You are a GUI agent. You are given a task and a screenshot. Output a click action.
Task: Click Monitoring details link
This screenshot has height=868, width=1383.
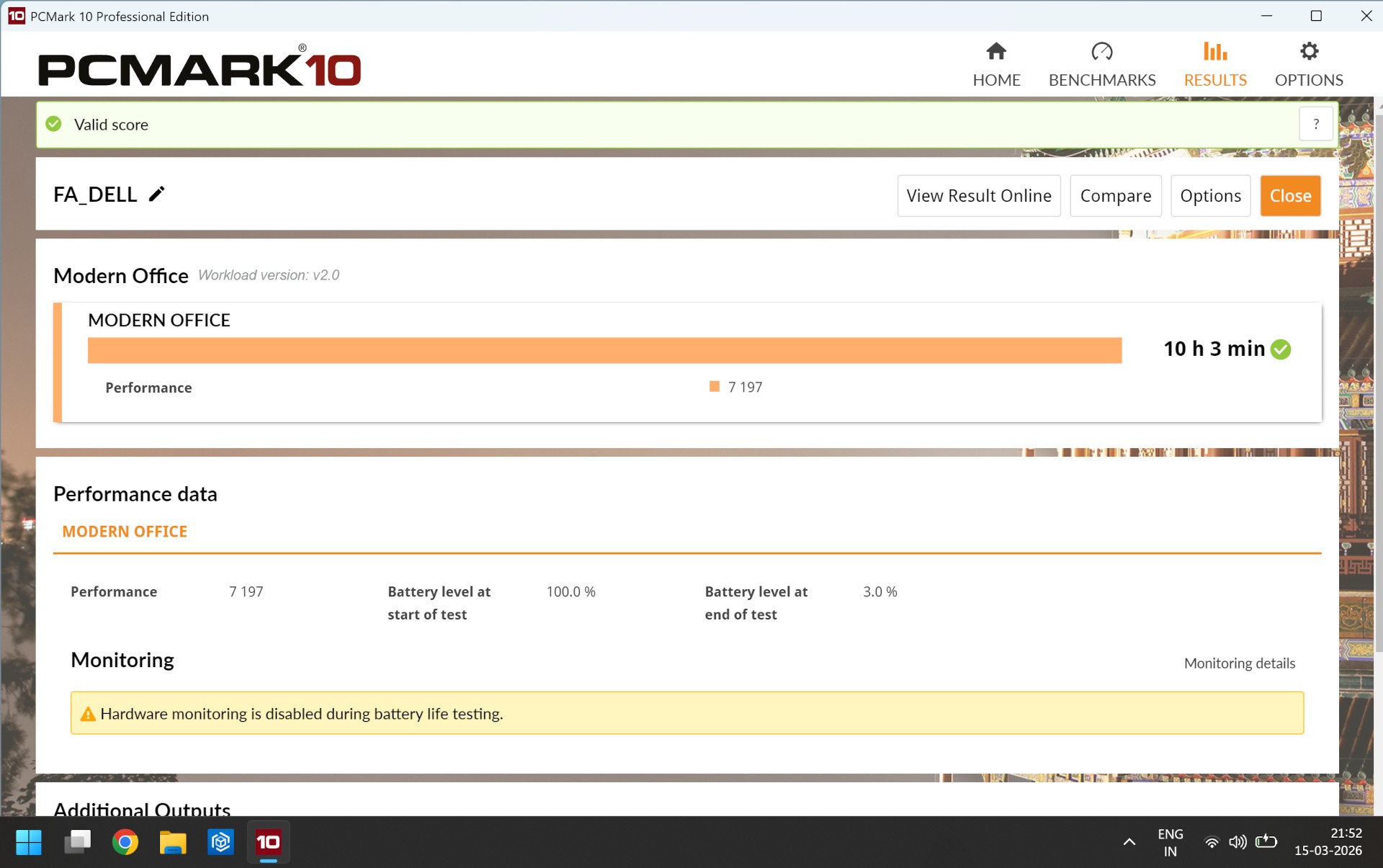coord(1239,663)
